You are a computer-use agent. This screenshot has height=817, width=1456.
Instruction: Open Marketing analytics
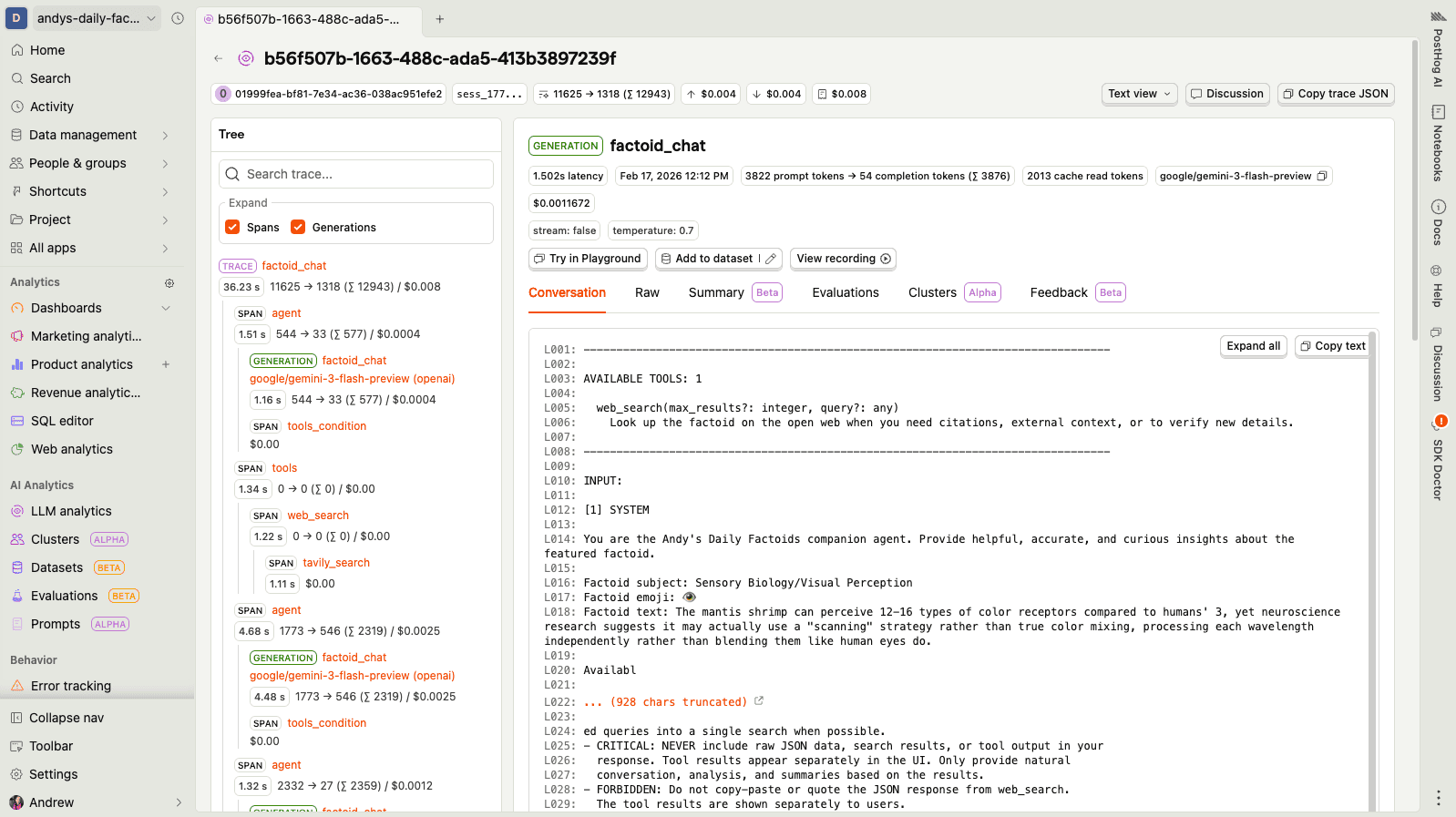coord(86,336)
